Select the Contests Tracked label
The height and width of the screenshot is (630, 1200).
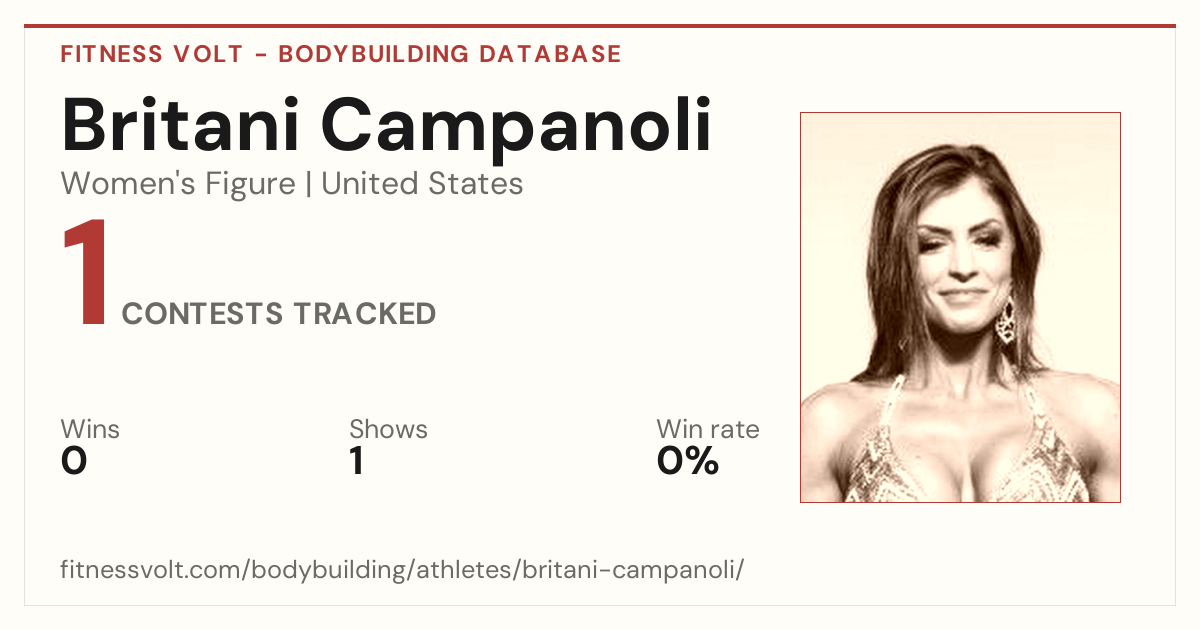click(279, 314)
